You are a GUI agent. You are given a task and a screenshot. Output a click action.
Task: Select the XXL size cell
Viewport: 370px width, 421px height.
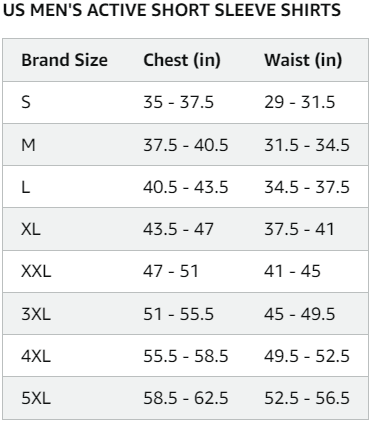pyautogui.click(x=36, y=271)
